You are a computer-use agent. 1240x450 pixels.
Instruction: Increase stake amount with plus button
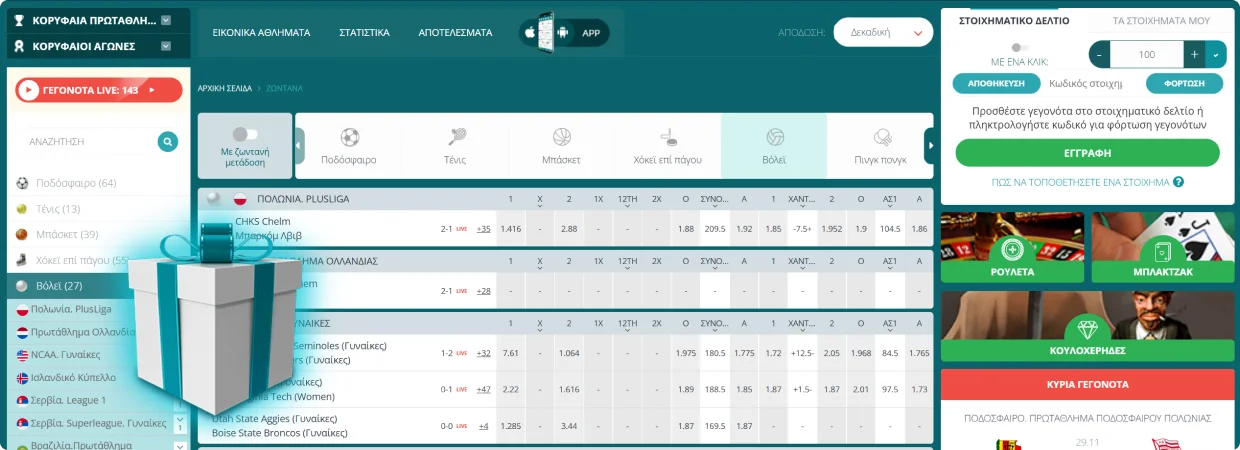pyautogui.click(x=1194, y=55)
